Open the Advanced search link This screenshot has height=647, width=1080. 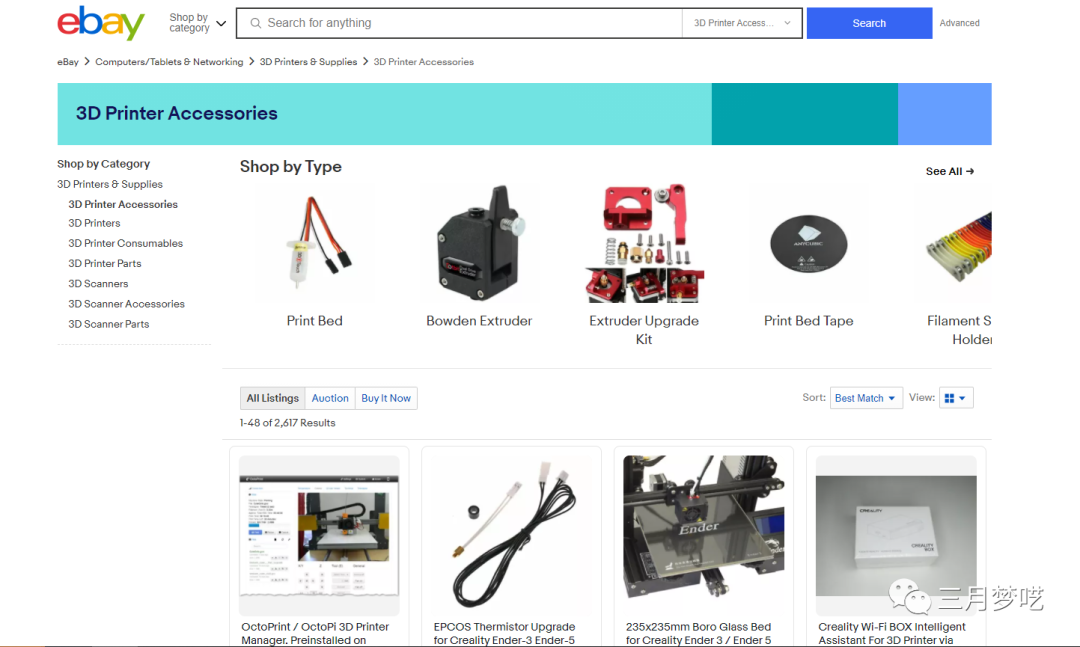coord(959,23)
